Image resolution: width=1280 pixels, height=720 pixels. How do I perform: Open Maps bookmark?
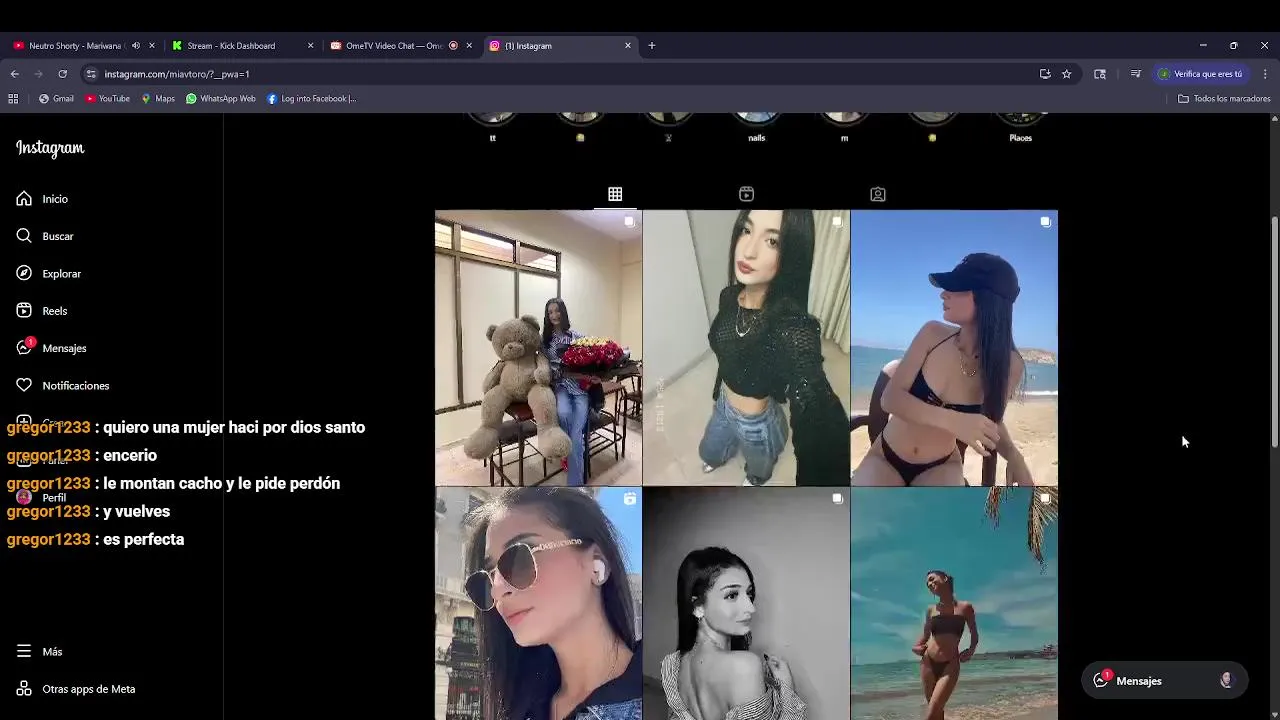158,99
